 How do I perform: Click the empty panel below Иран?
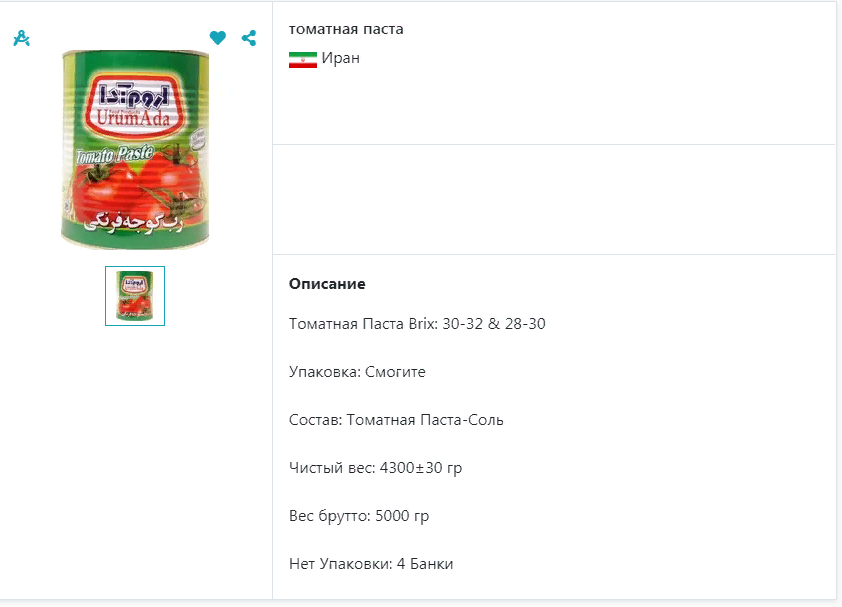(554, 199)
